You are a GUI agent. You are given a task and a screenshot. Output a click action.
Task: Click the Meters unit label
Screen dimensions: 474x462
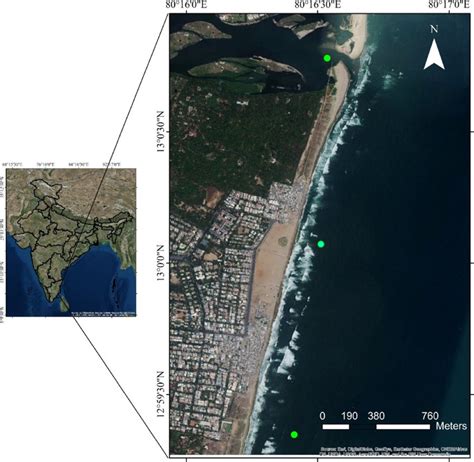(x=451, y=426)
